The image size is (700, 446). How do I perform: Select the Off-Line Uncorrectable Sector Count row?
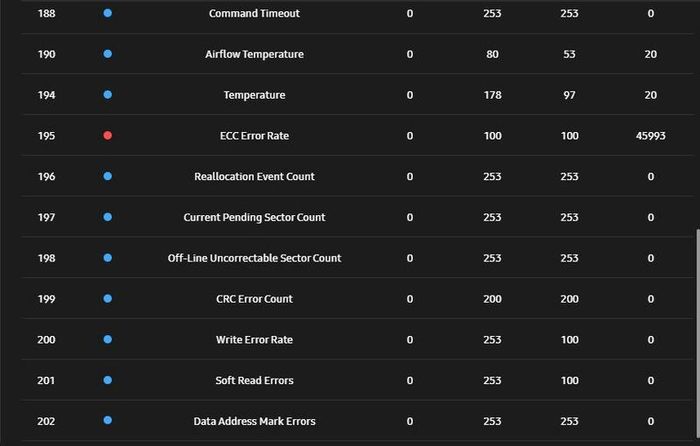[357, 258]
